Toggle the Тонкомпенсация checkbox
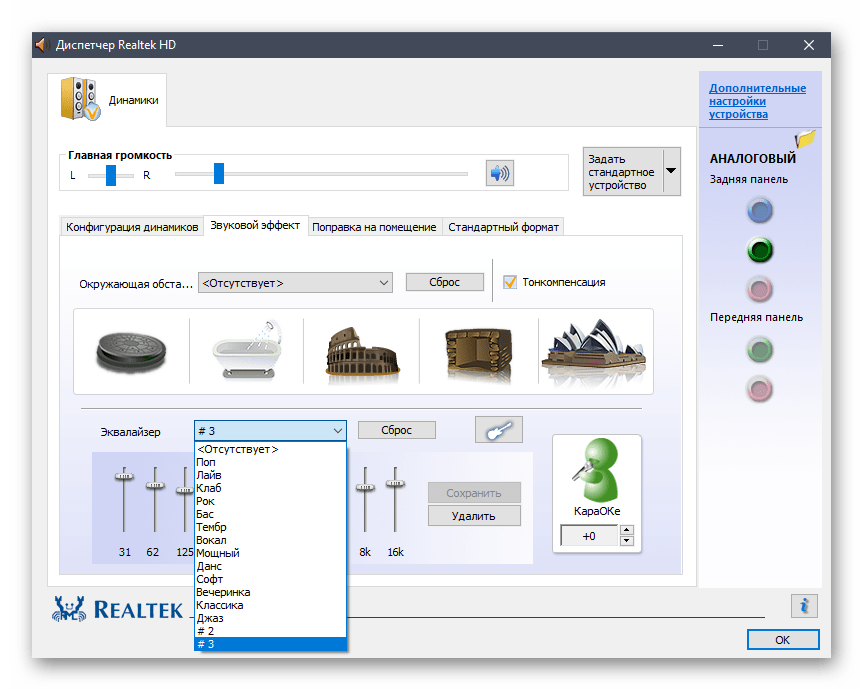Screen dimensions: 863x690 pyautogui.click(x=510, y=282)
